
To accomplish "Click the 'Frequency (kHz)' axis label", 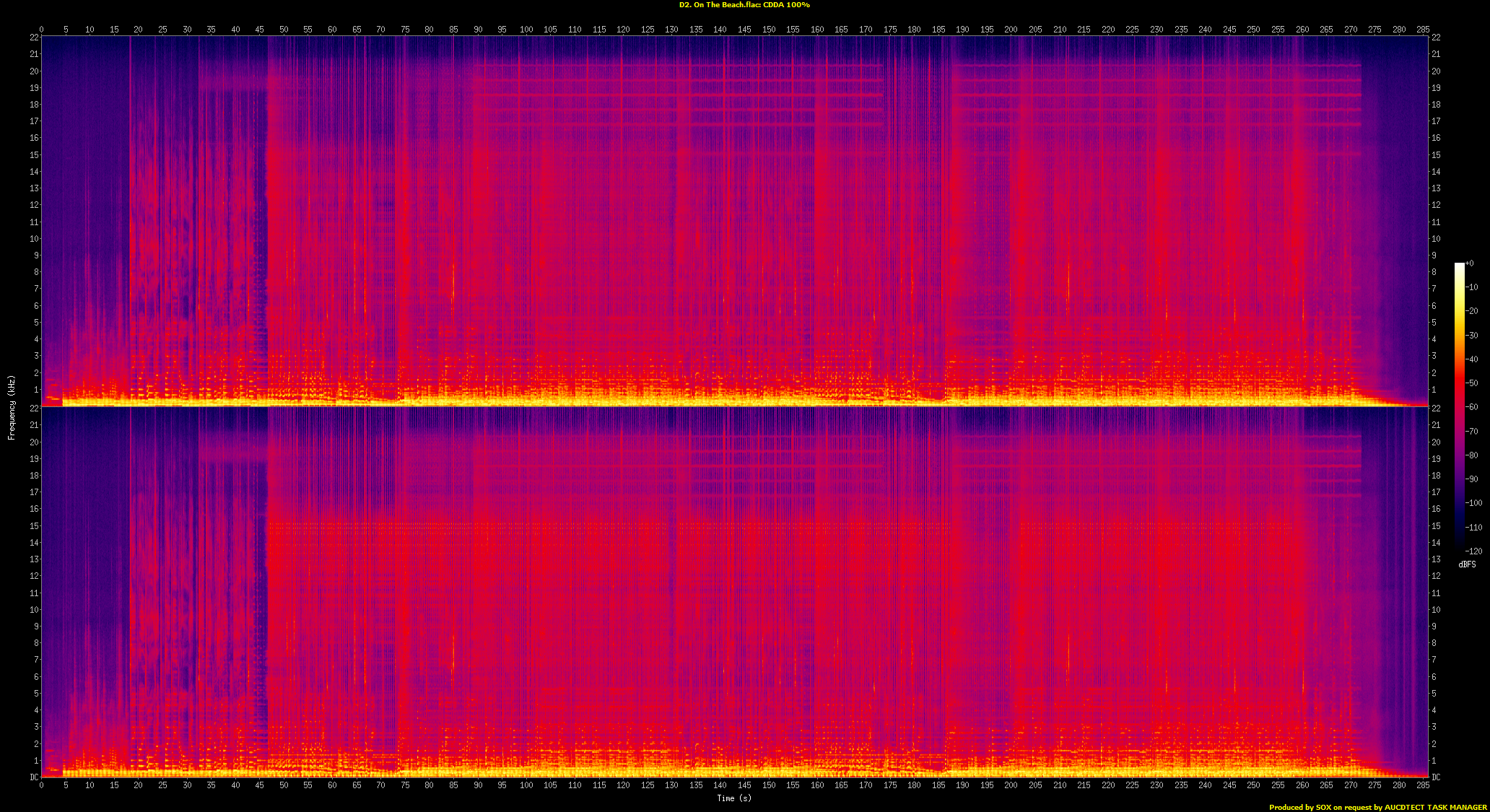I will [12, 408].
